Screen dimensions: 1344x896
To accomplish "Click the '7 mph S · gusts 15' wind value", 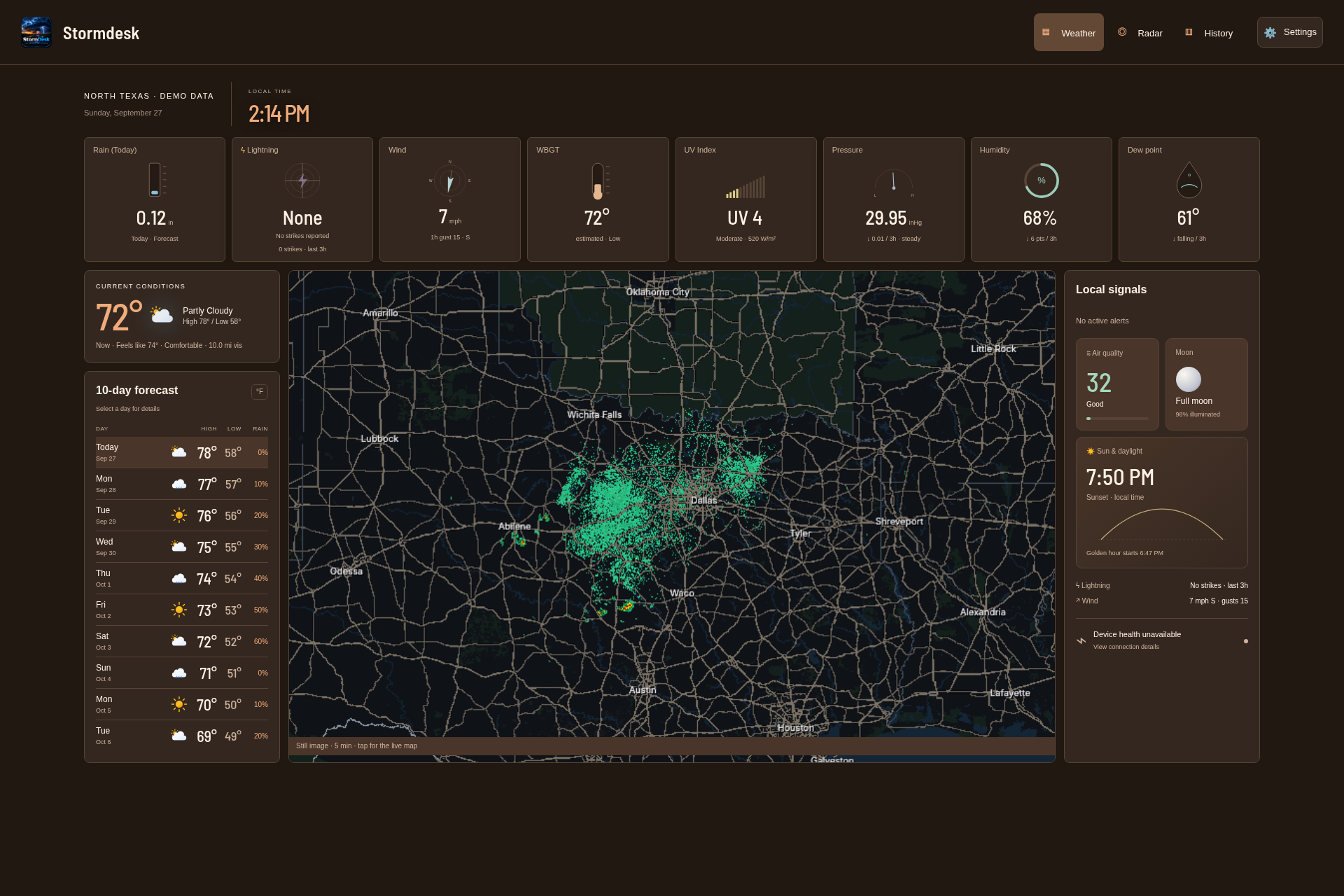I will 1218,601.
